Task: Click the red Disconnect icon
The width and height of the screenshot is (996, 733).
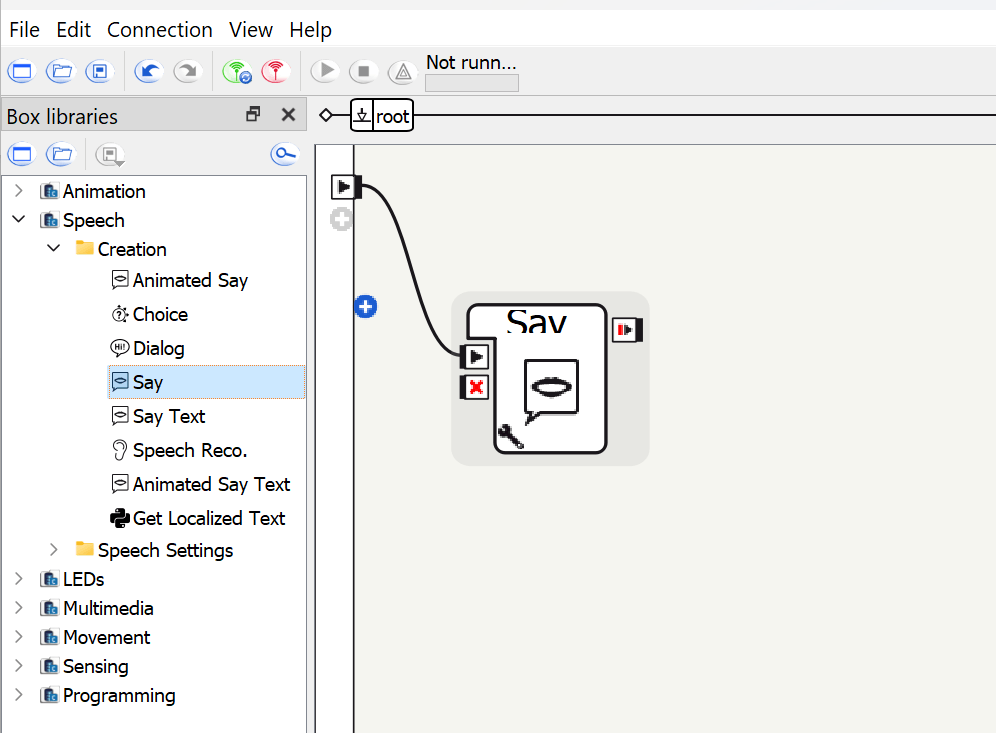Action: (274, 72)
